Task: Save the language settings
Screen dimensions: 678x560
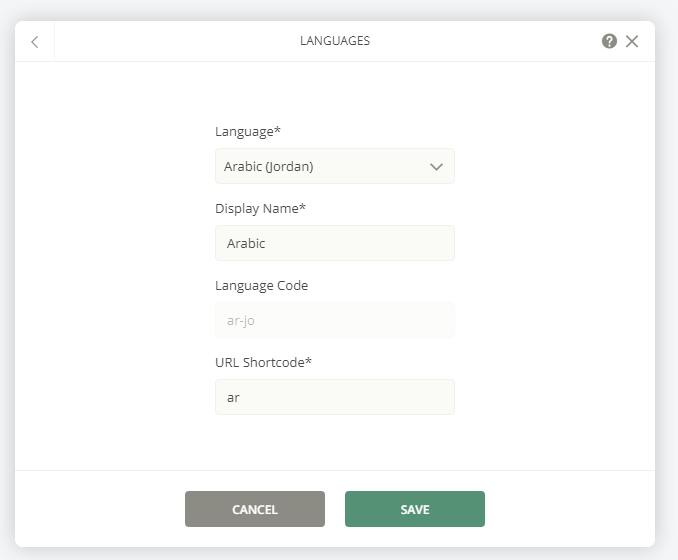Action: 415,509
